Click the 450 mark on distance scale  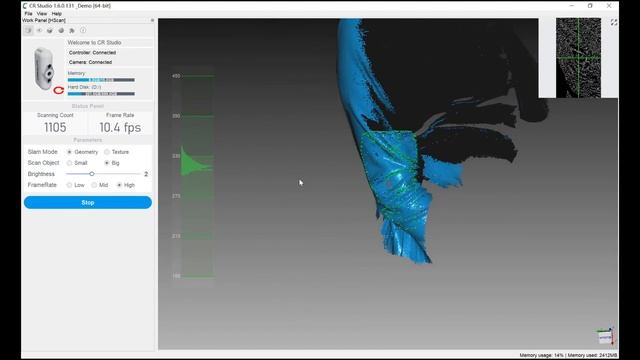point(176,76)
